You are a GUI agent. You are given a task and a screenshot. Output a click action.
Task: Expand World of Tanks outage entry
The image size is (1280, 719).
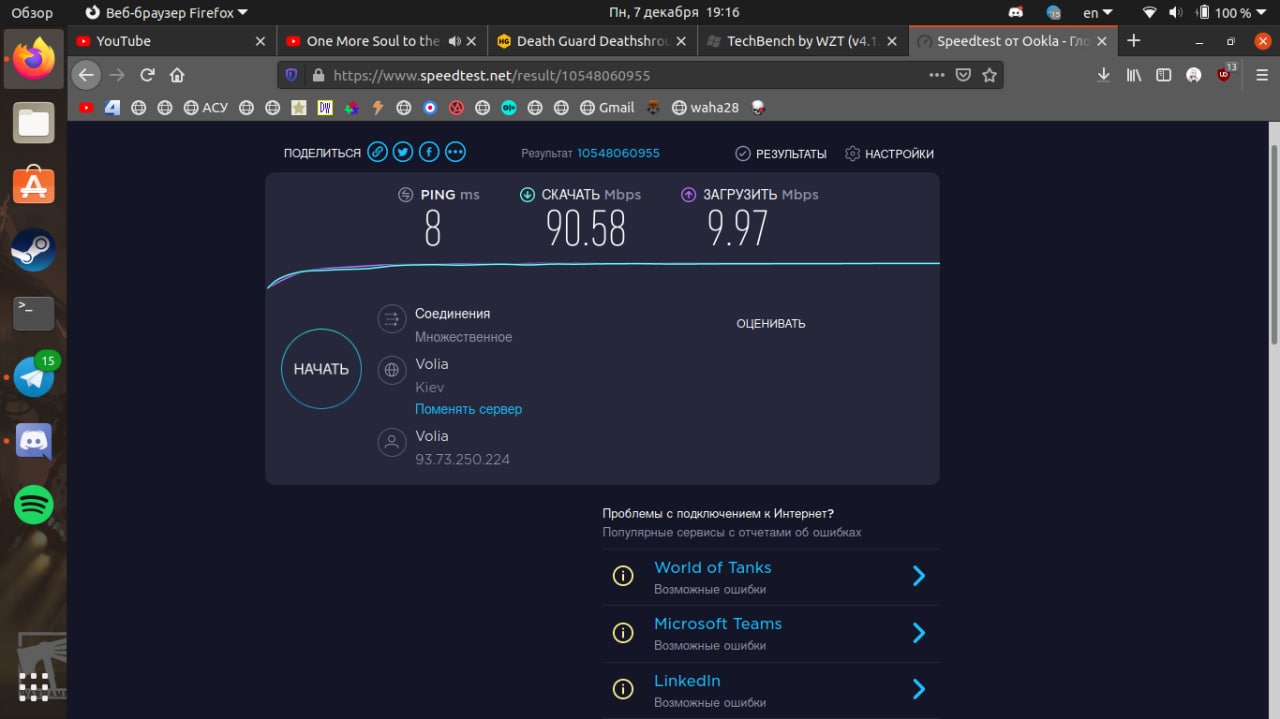tap(919, 576)
